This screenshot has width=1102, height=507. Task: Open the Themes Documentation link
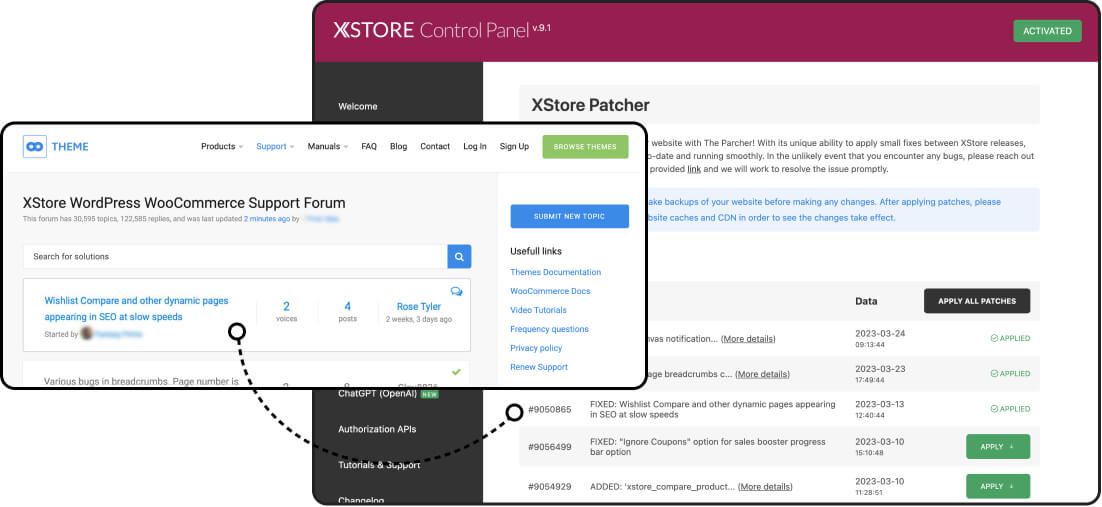(x=555, y=272)
